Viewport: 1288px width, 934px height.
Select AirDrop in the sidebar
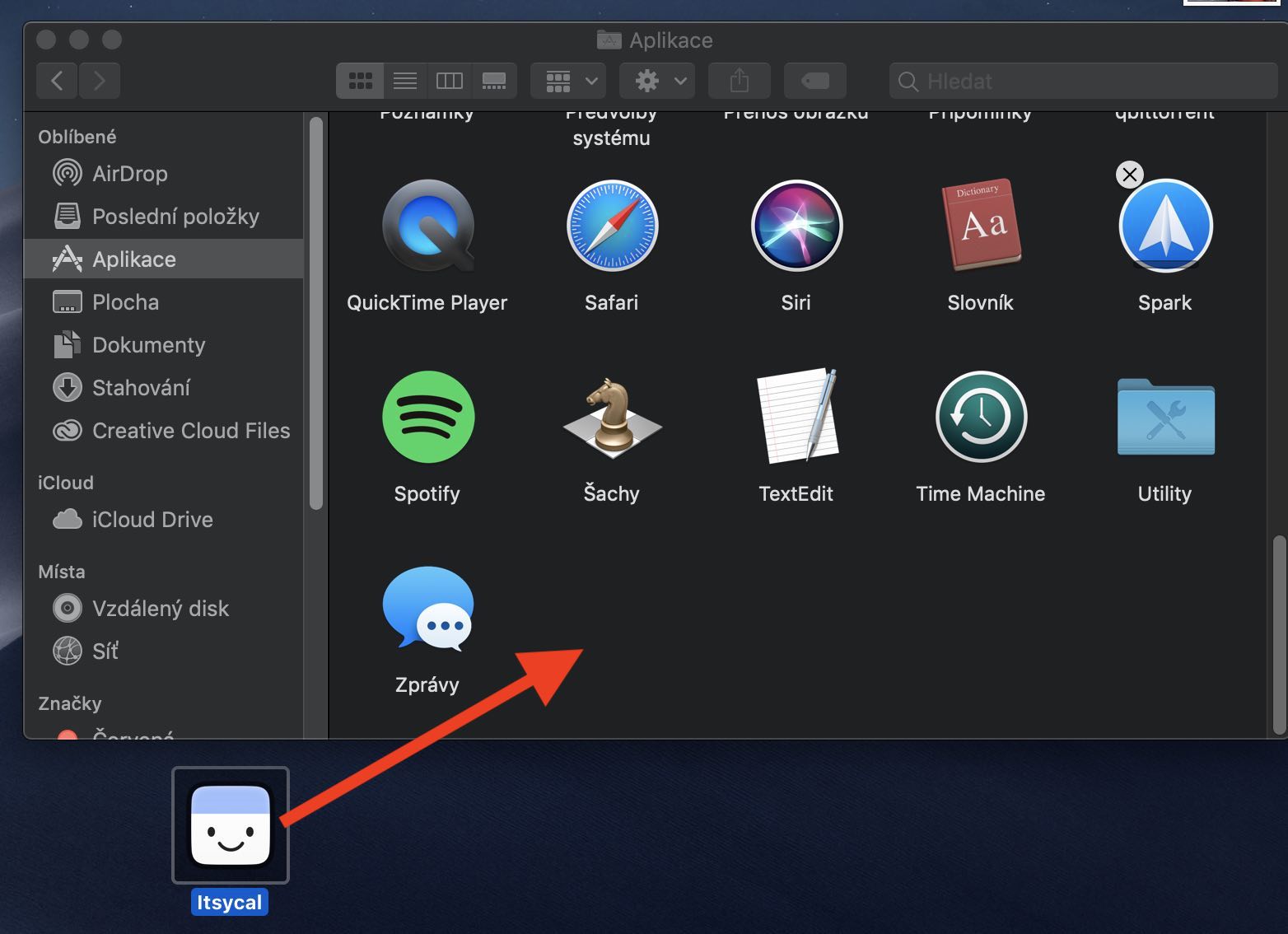[x=129, y=174]
